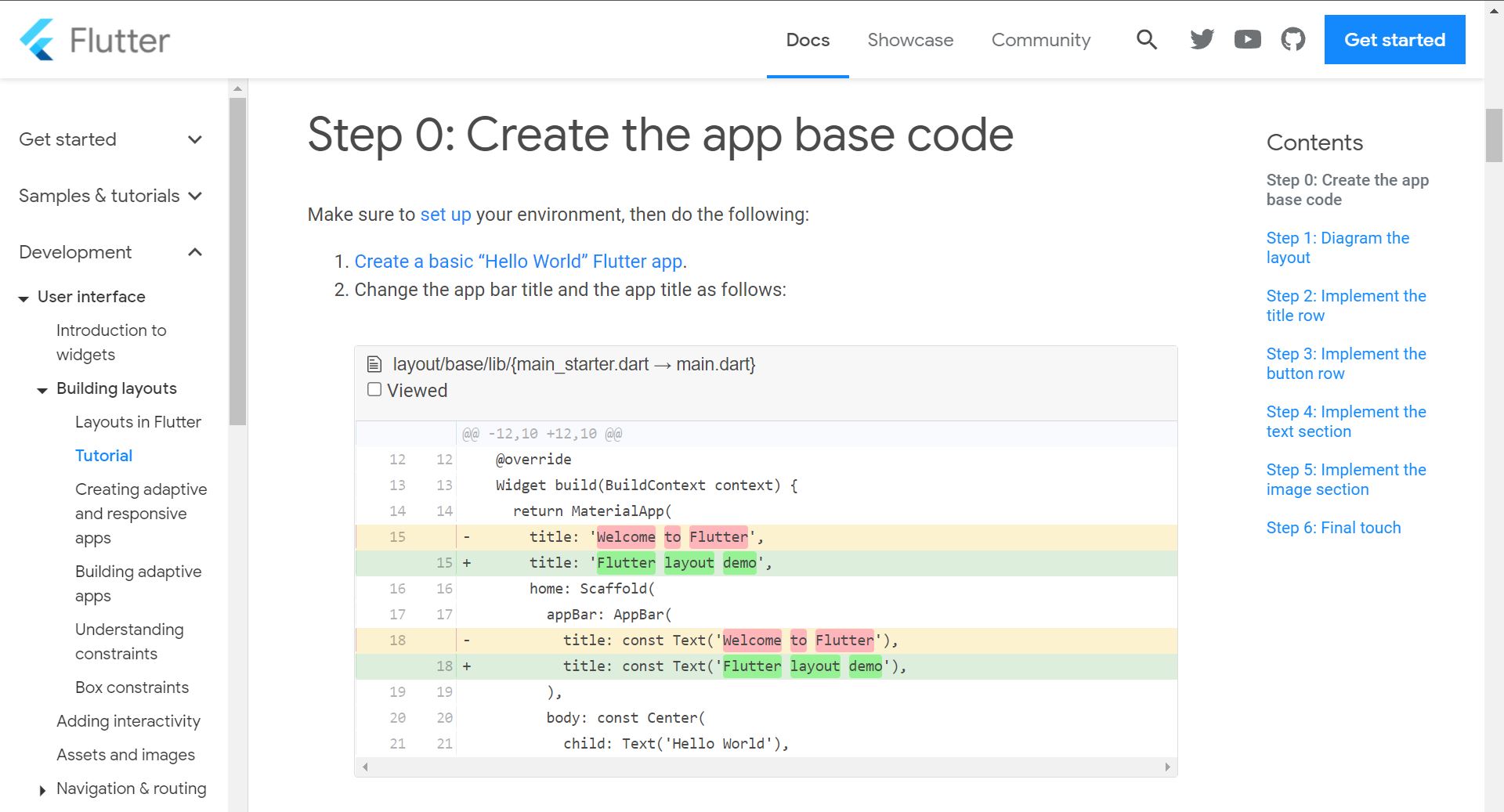The image size is (1504, 812).
Task: Click the Flutter logo
Action: (x=94, y=39)
